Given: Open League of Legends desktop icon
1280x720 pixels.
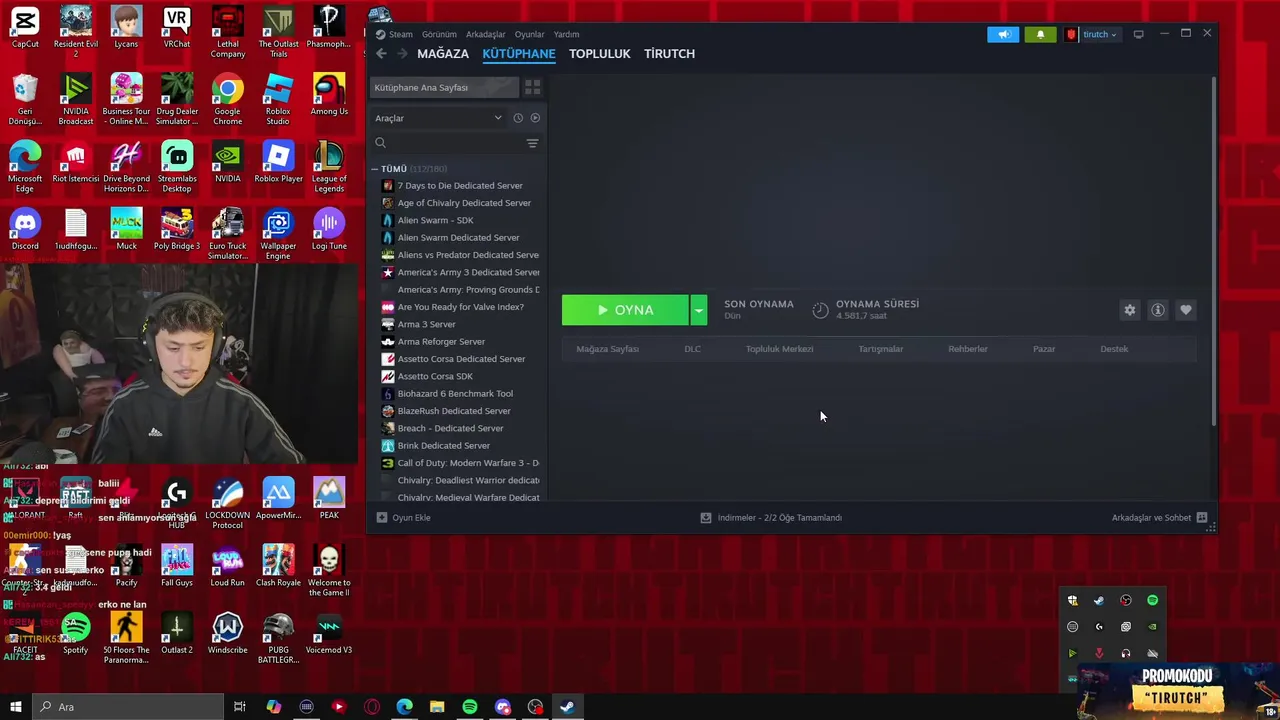Looking at the screenshot, I should tap(329, 166).
